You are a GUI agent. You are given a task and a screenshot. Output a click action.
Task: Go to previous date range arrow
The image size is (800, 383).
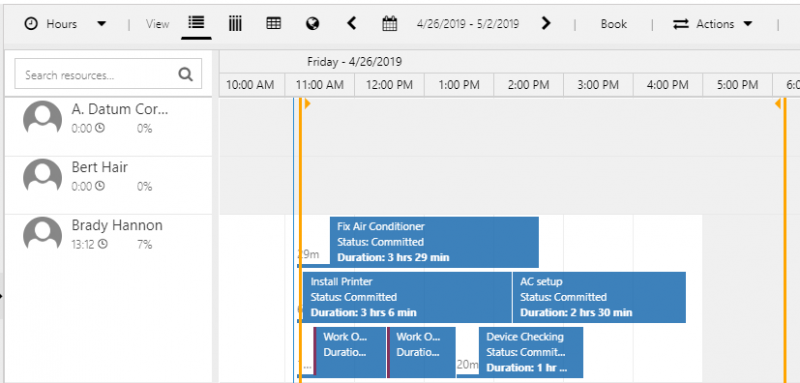pos(351,23)
